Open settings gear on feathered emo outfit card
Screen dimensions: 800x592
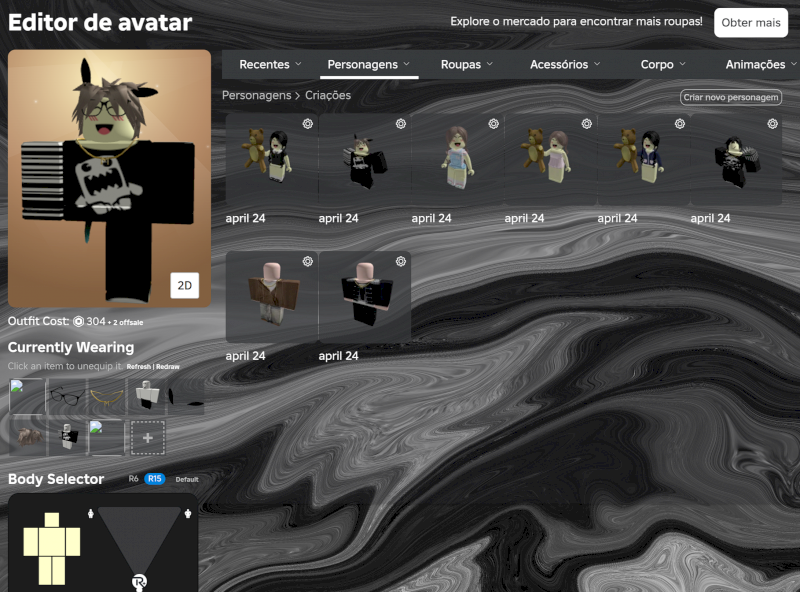click(401, 124)
